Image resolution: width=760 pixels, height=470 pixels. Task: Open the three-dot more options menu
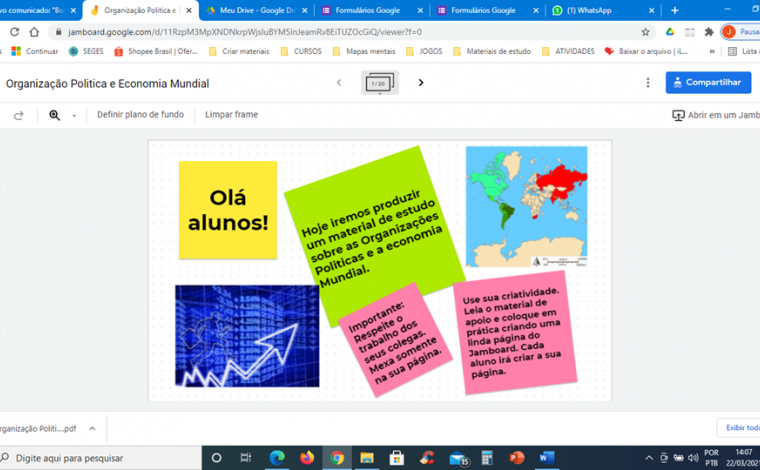648,83
